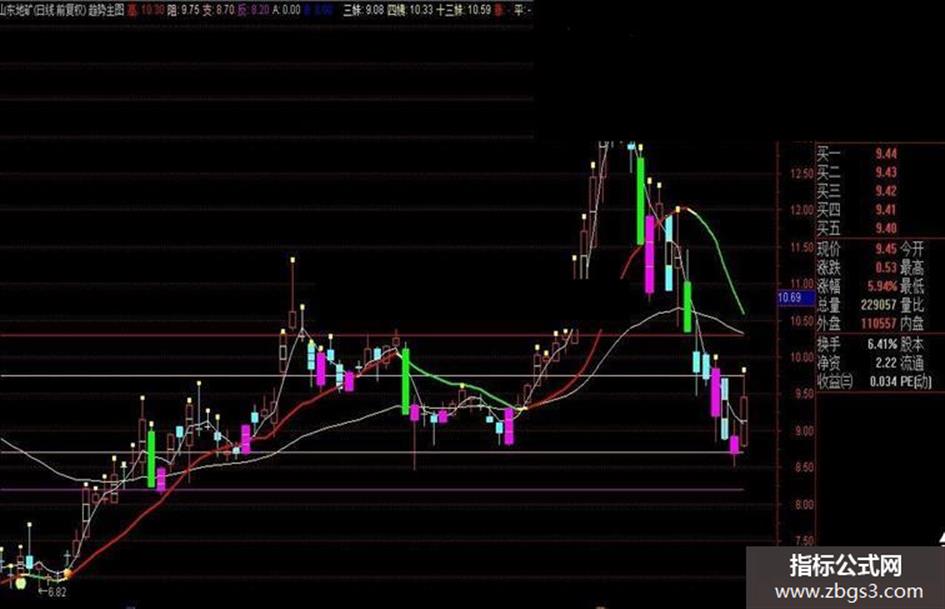945x609 pixels.
Task: Click the 涨跌 value 0.53
Action: (886, 267)
